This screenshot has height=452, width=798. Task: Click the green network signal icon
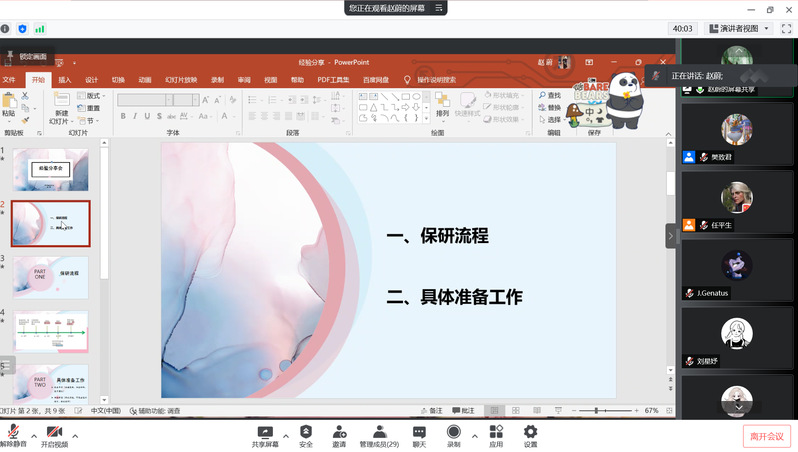[x=40, y=29]
